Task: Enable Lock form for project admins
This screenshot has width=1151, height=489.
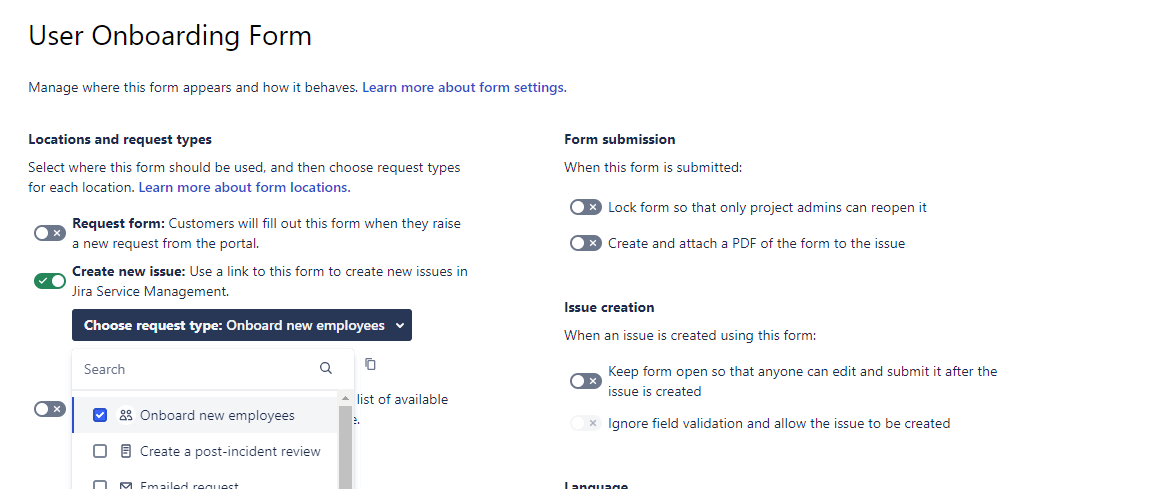Action: (x=585, y=207)
